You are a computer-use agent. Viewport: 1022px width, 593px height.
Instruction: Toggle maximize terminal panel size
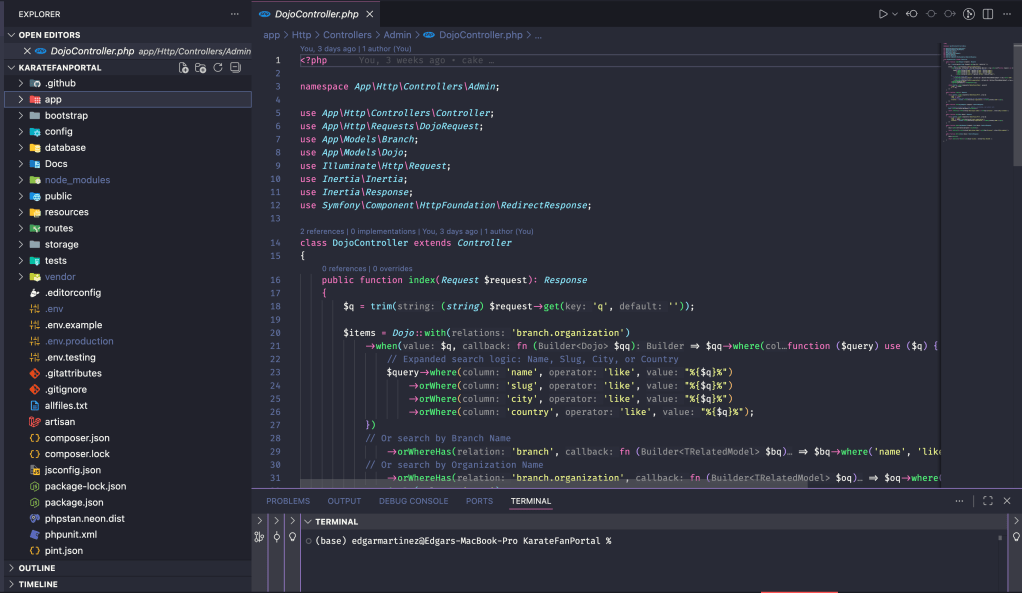click(x=987, y=501)
